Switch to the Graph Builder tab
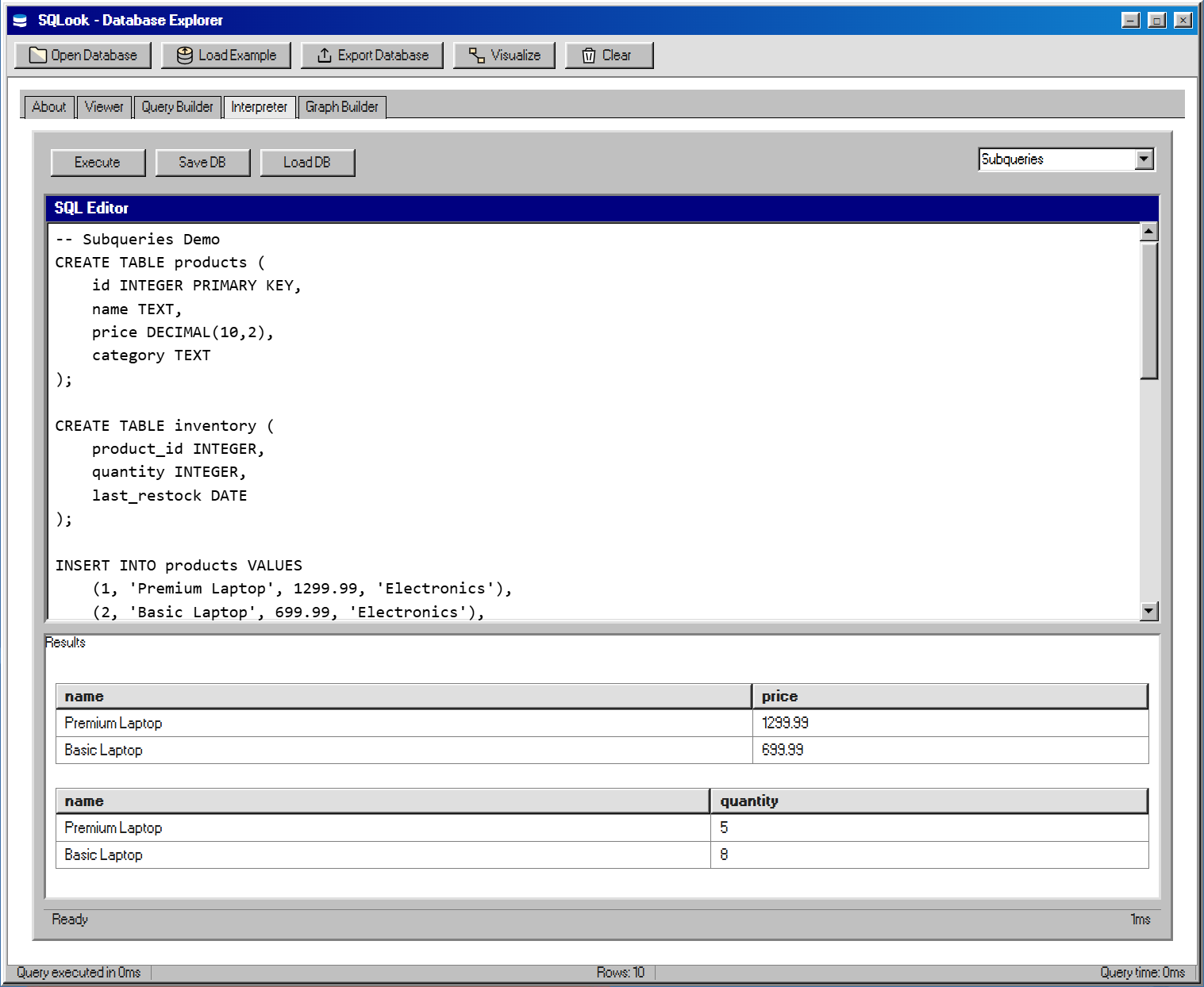 [342, 106]
